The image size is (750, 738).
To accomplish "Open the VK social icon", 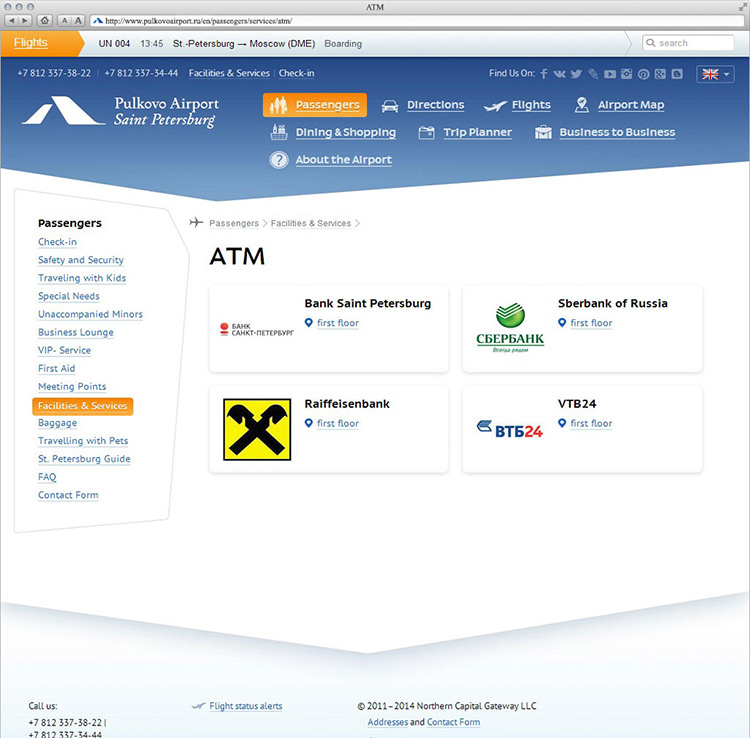I will pos(560,74).
